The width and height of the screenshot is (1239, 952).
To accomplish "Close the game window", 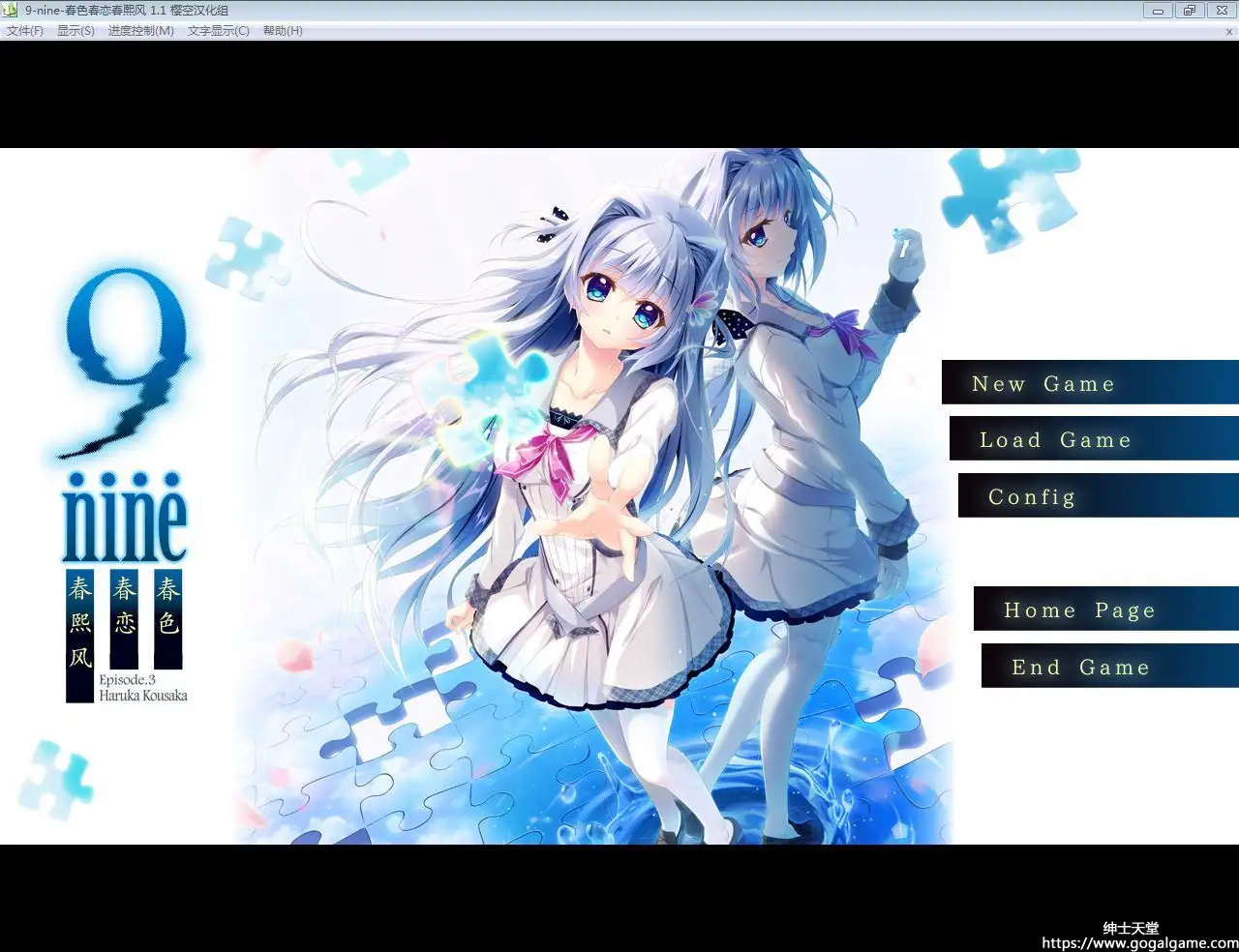I will point(1222,11).
